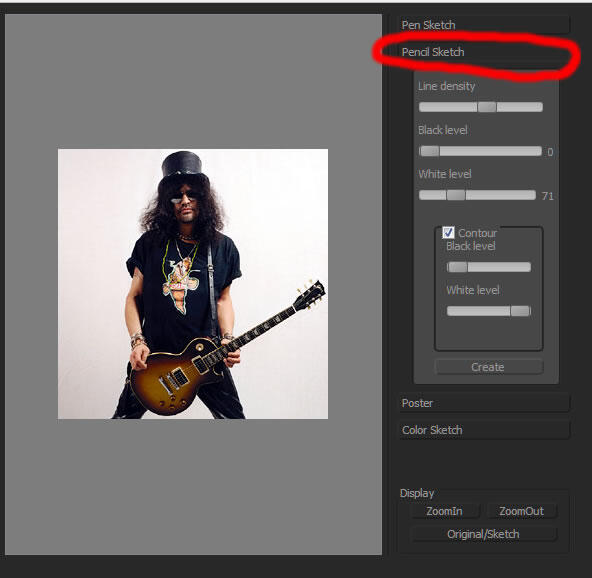Click the Black level slider showing 0

point(480,151)
